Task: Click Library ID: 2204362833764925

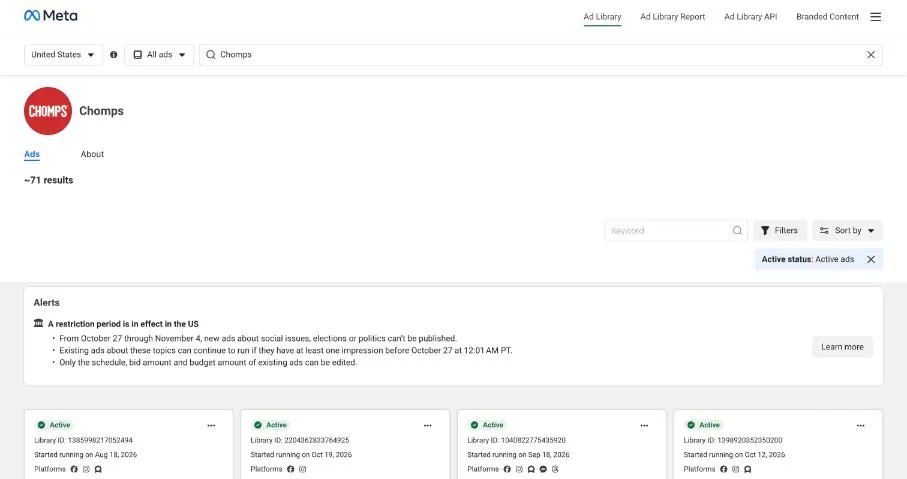Action: 300,440
